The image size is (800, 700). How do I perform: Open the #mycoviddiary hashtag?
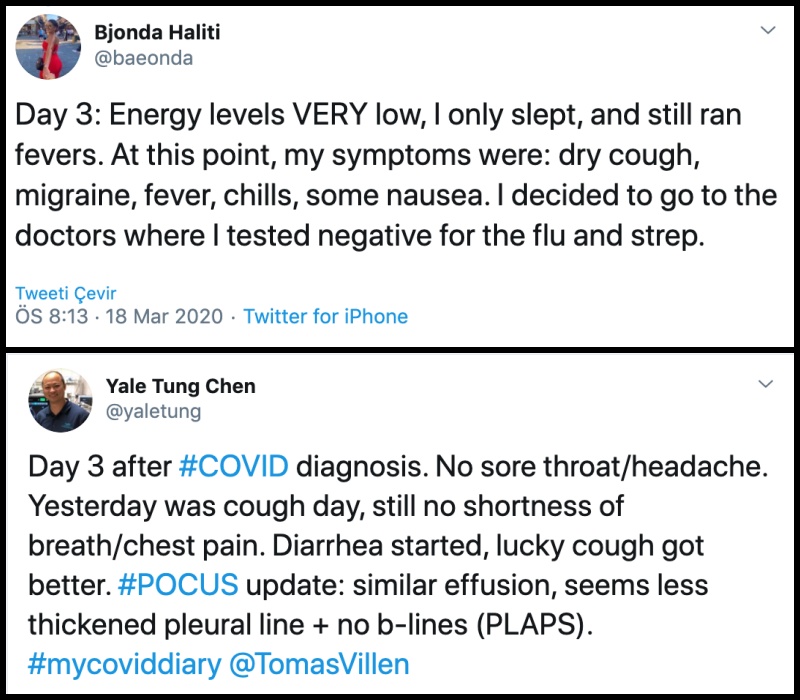pos(124,664)
